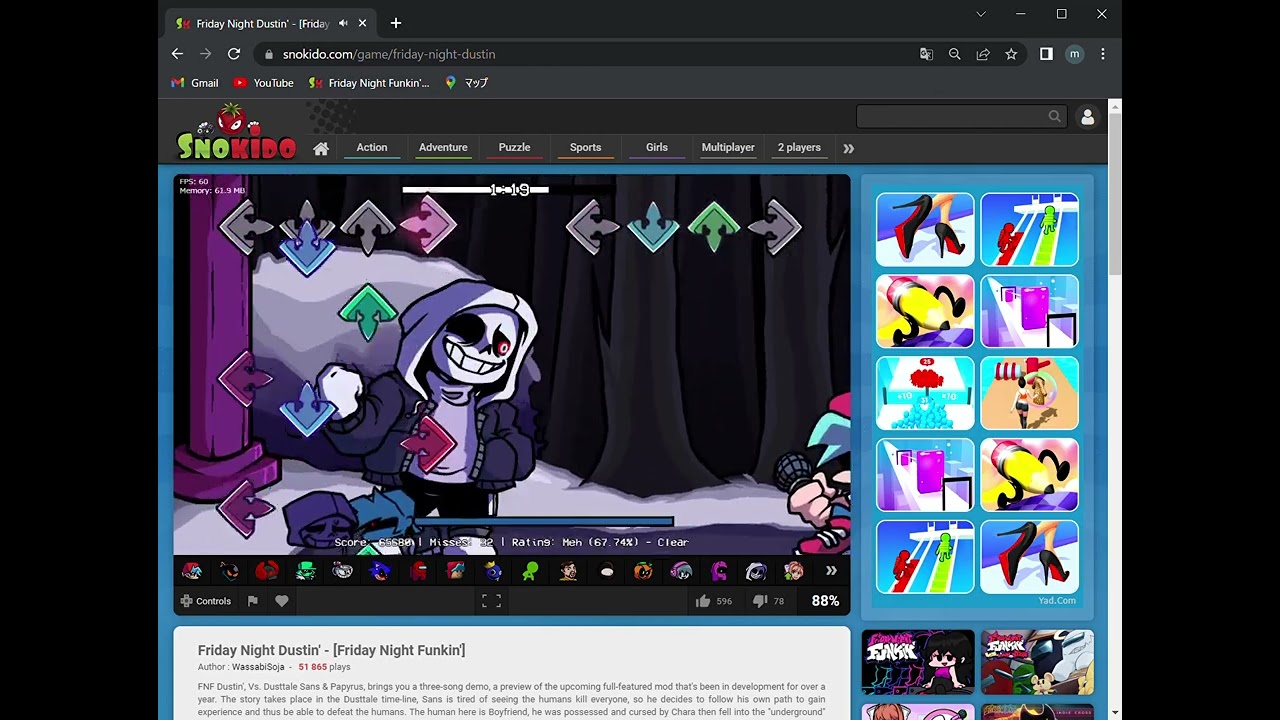
Task: Open the Chrome side panel
Action: point(1046,54)
